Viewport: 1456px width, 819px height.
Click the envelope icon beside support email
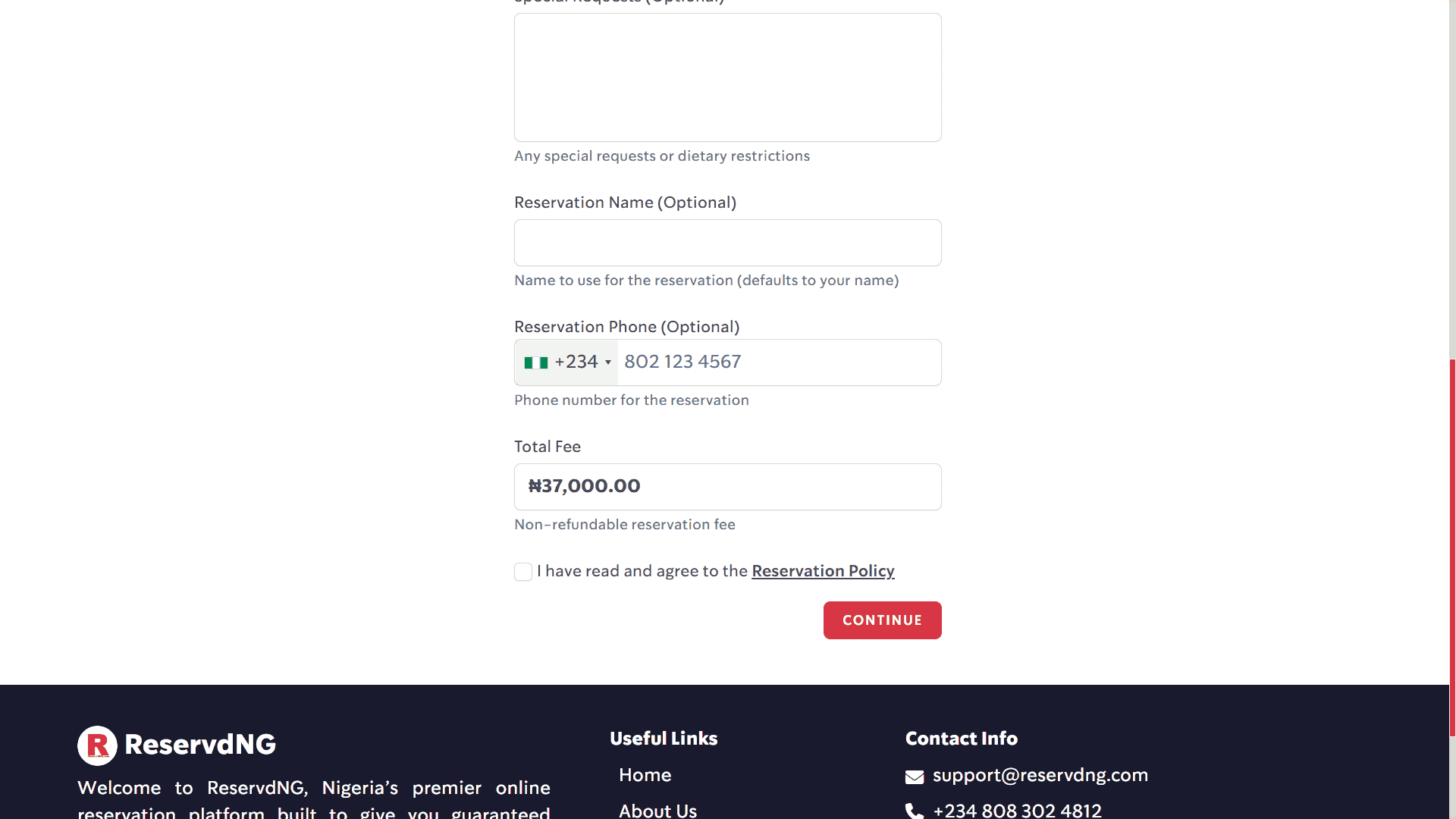click(914, 777)
